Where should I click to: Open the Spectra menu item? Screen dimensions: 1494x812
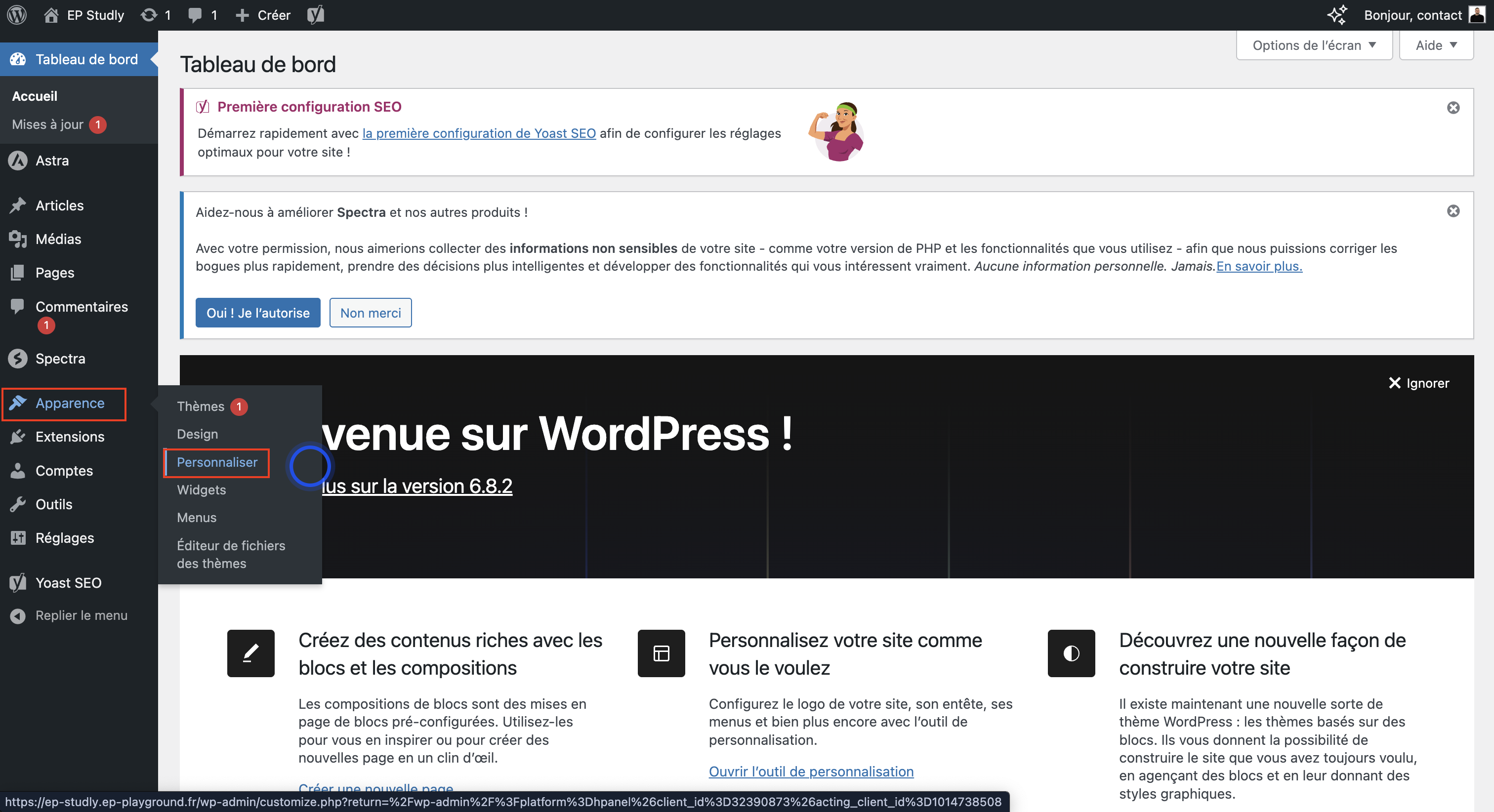pyautogui.click(x=60, y=359)
